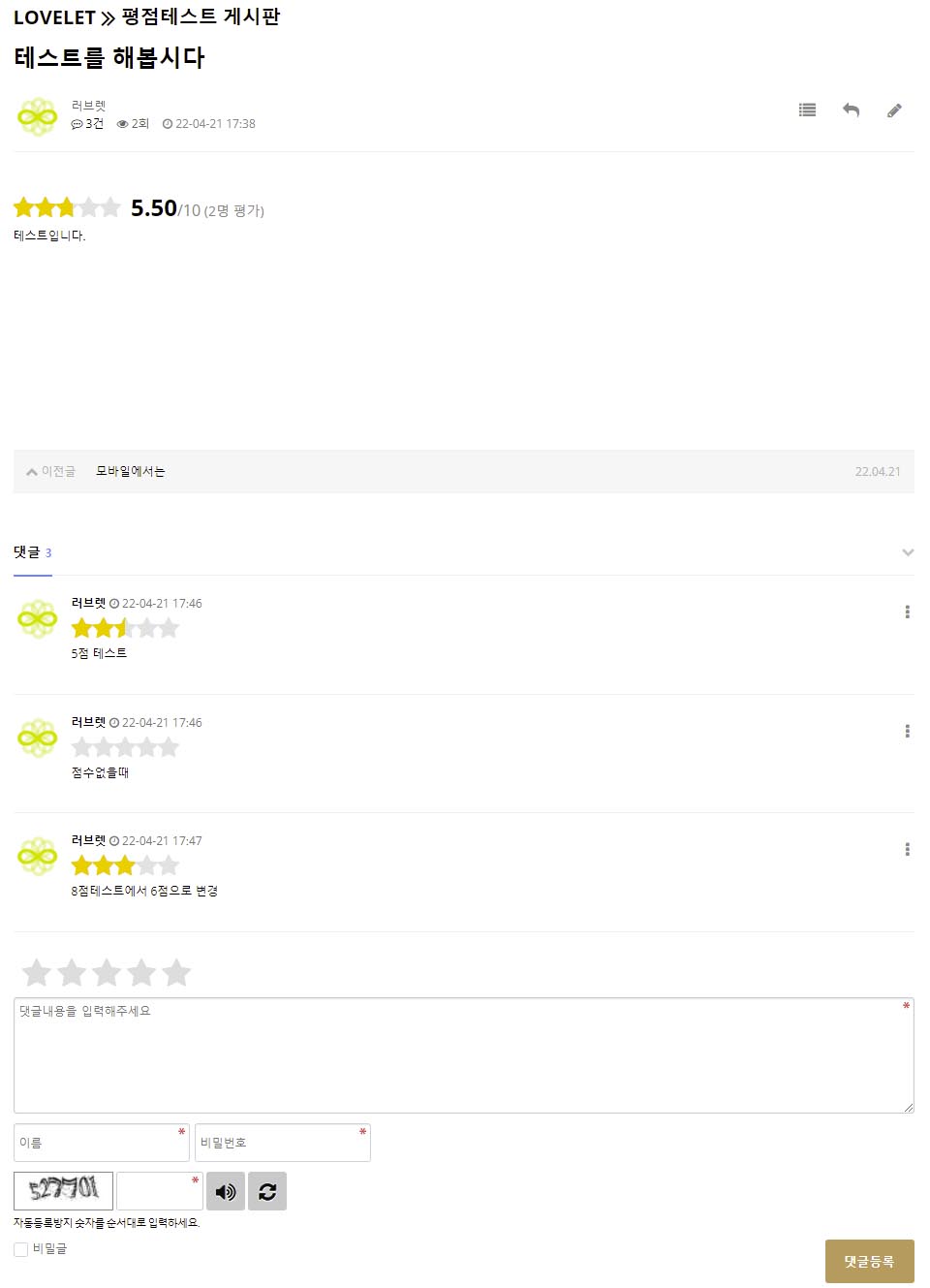930x1288 pixels.
Task: Click the reply arrow icon
Action: tap(851, 110)
